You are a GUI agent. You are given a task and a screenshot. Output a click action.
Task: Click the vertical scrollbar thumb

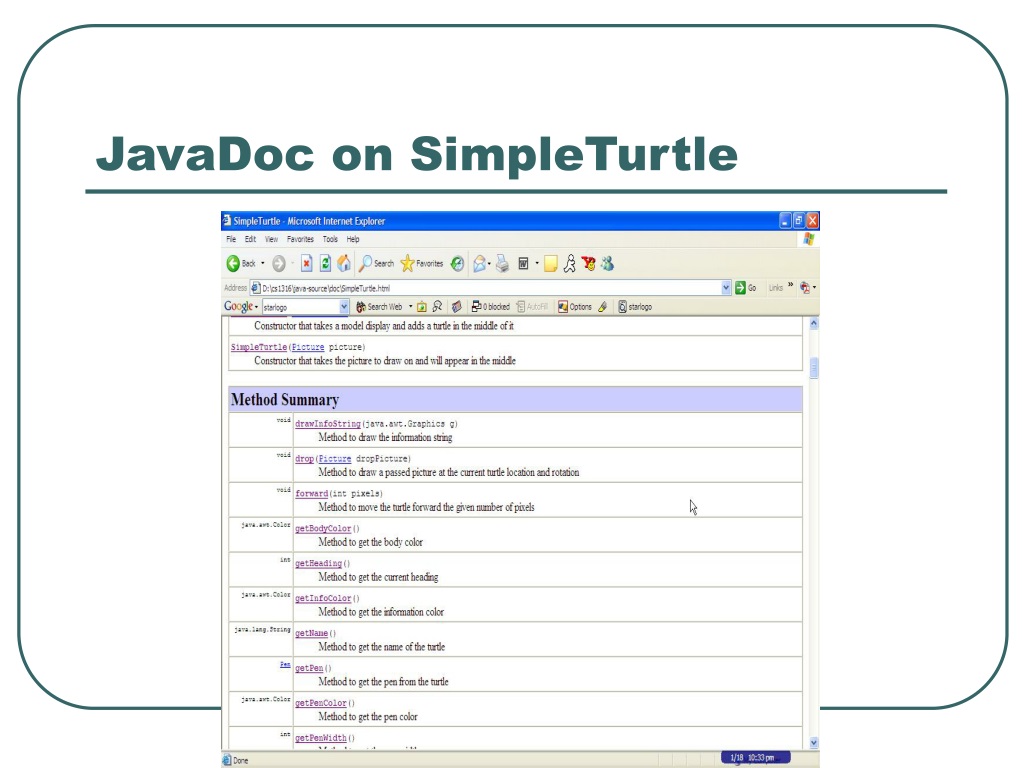point(814,368)
